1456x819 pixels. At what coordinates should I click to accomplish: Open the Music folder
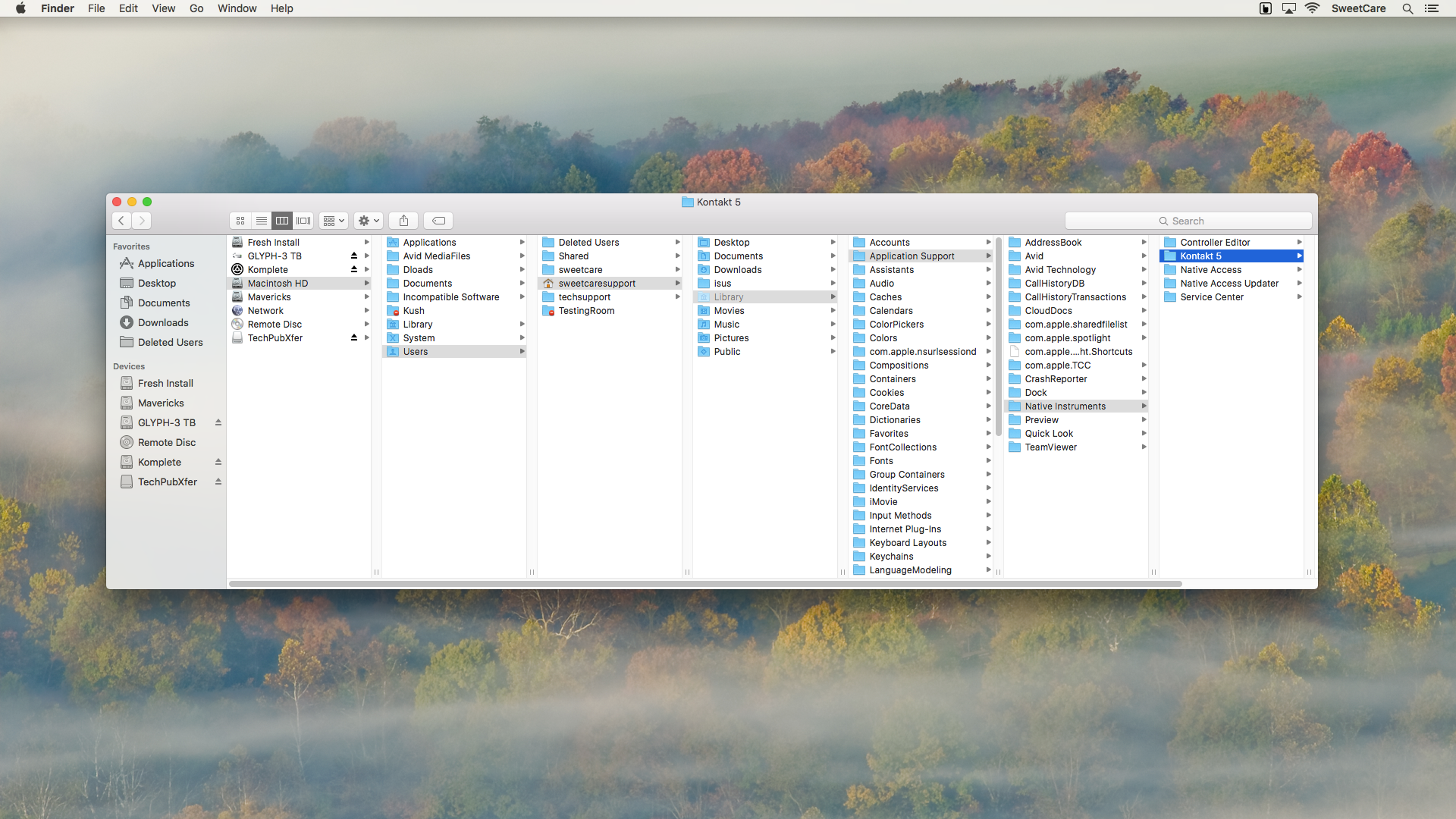coord(765,324)
